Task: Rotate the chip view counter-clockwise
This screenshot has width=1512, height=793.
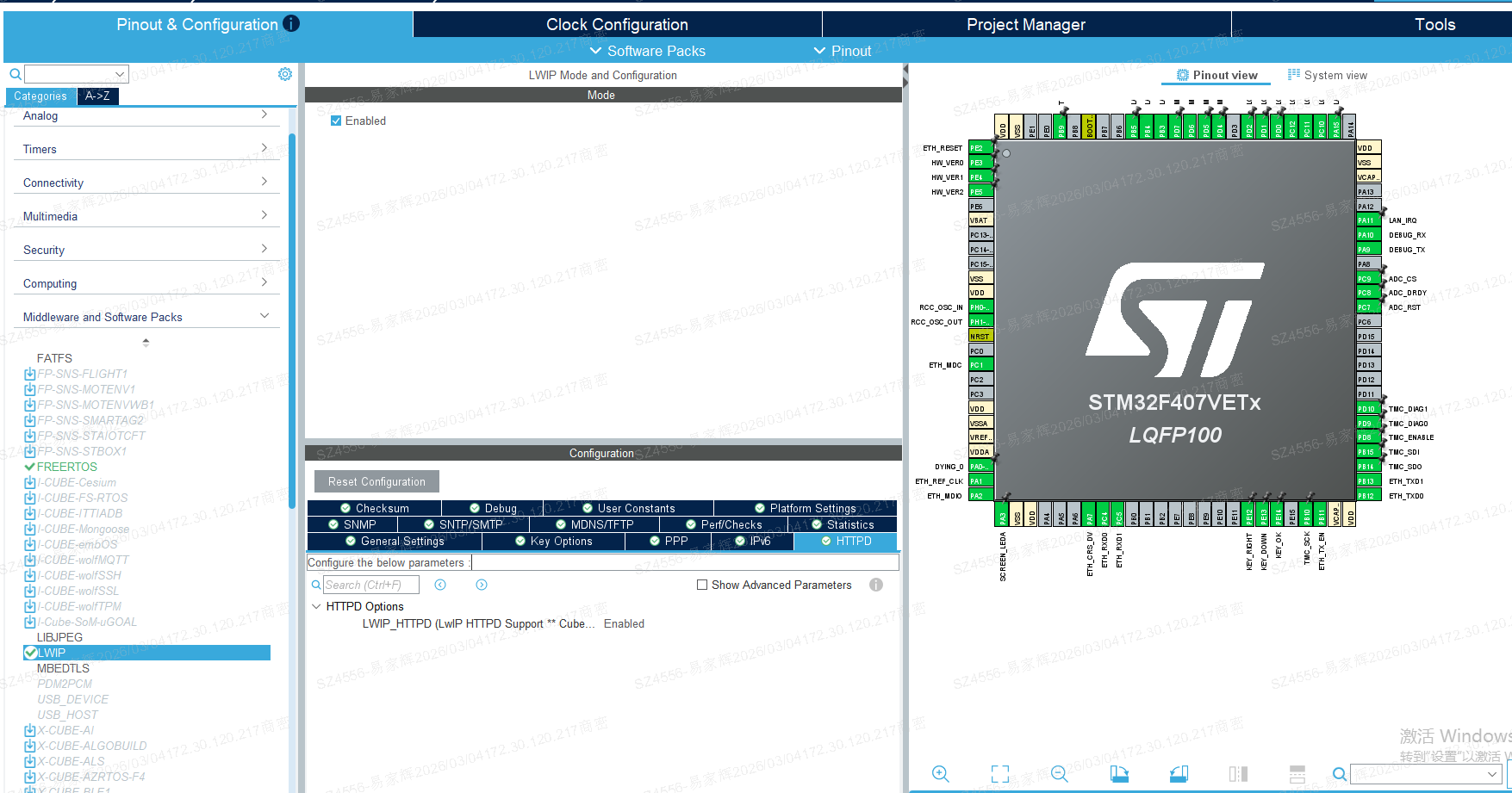Action: 1179,773
